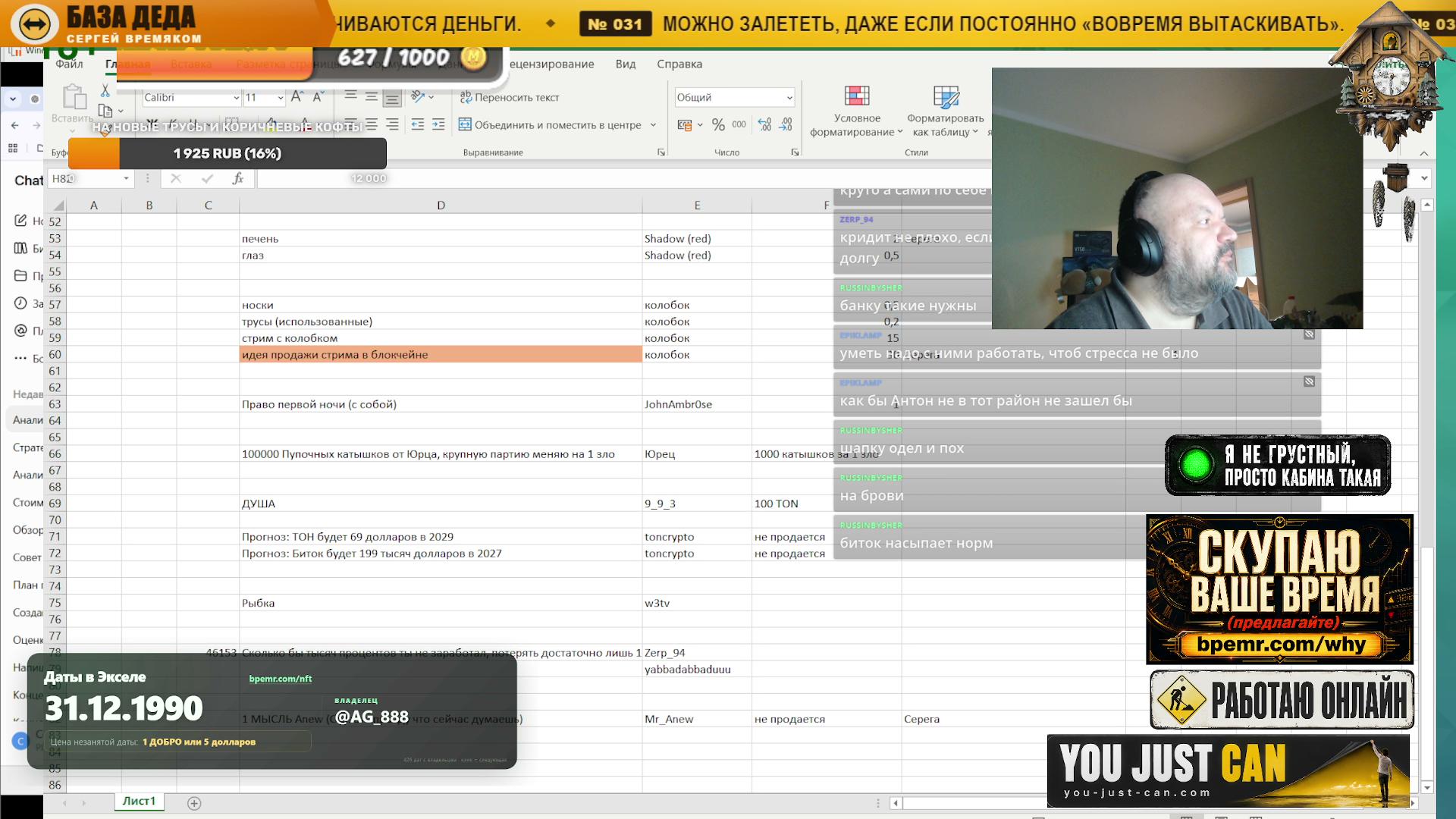
Task: Add a new sheet with the plus icon
Action: coord(194,803)
